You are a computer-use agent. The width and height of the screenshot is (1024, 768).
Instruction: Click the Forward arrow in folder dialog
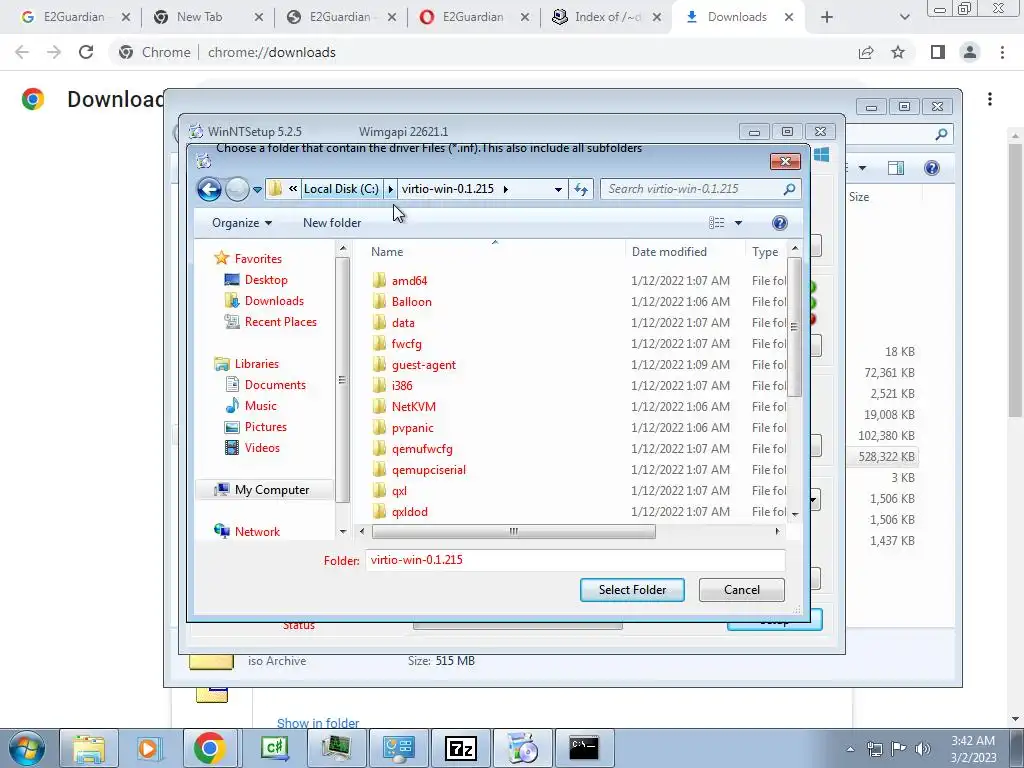click(237, 189)
